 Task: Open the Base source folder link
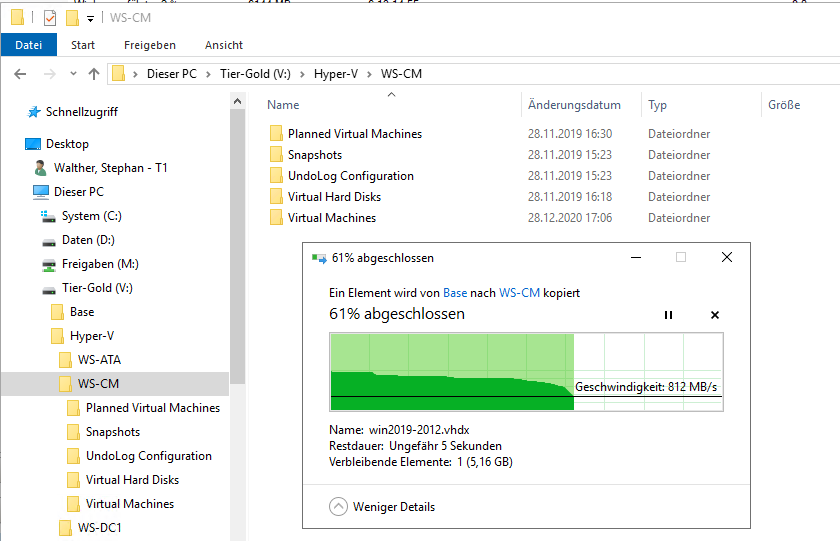pos(455,293)
